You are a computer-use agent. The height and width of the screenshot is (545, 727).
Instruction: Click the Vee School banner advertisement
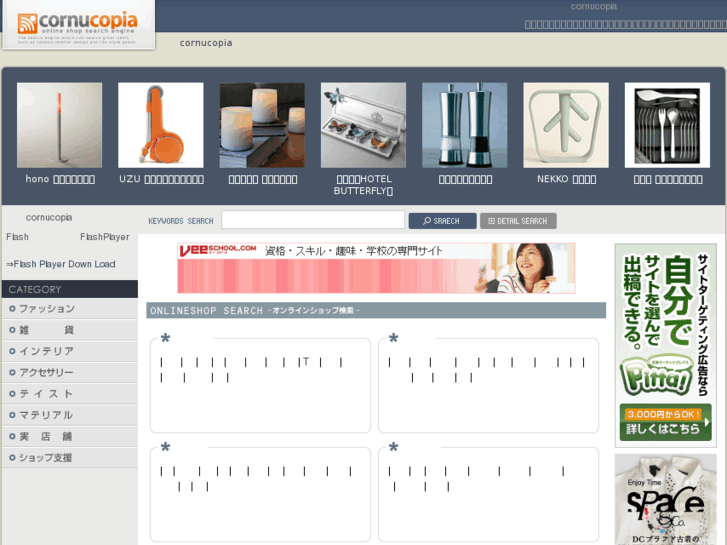tap(376, 268)
